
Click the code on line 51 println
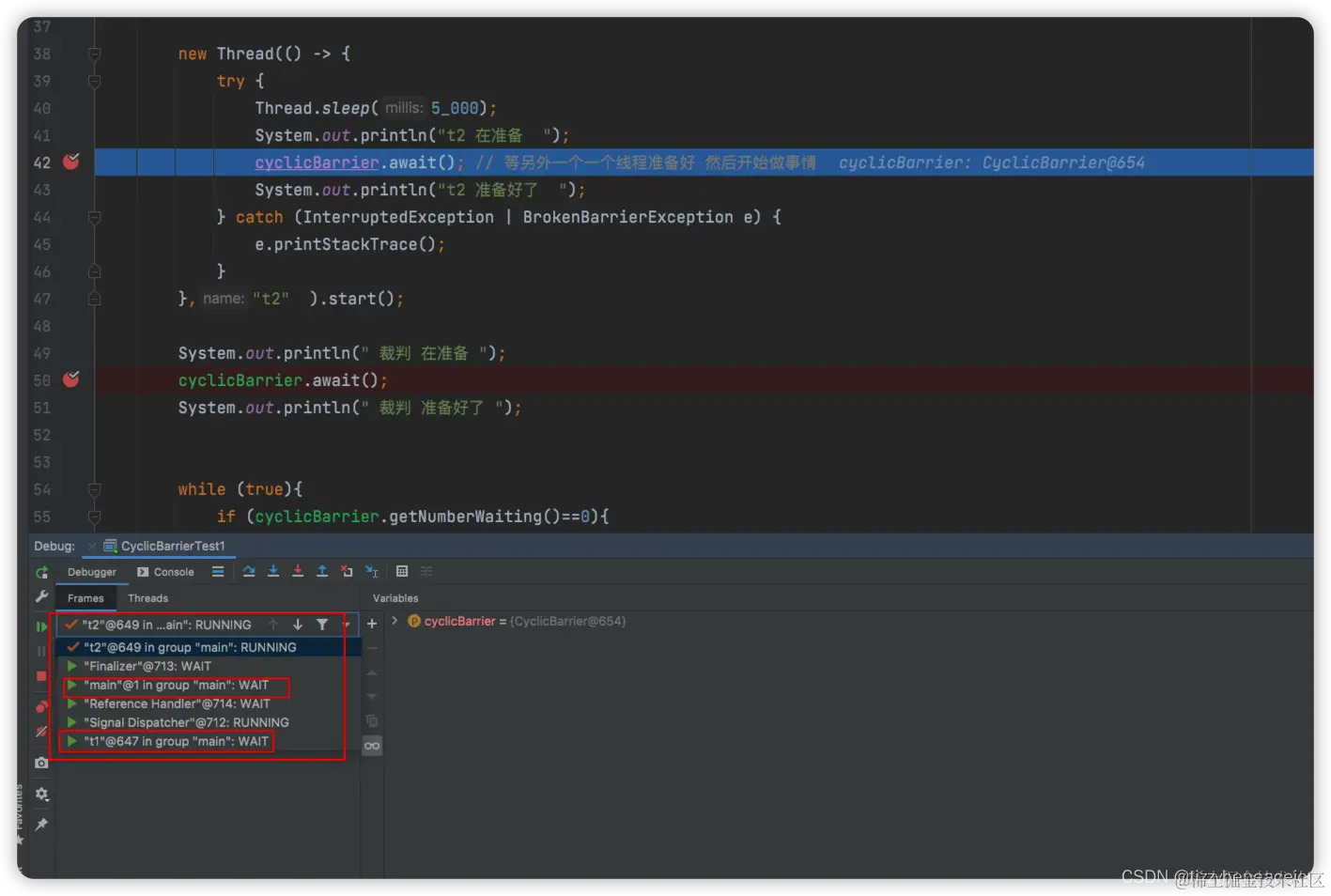349,408
